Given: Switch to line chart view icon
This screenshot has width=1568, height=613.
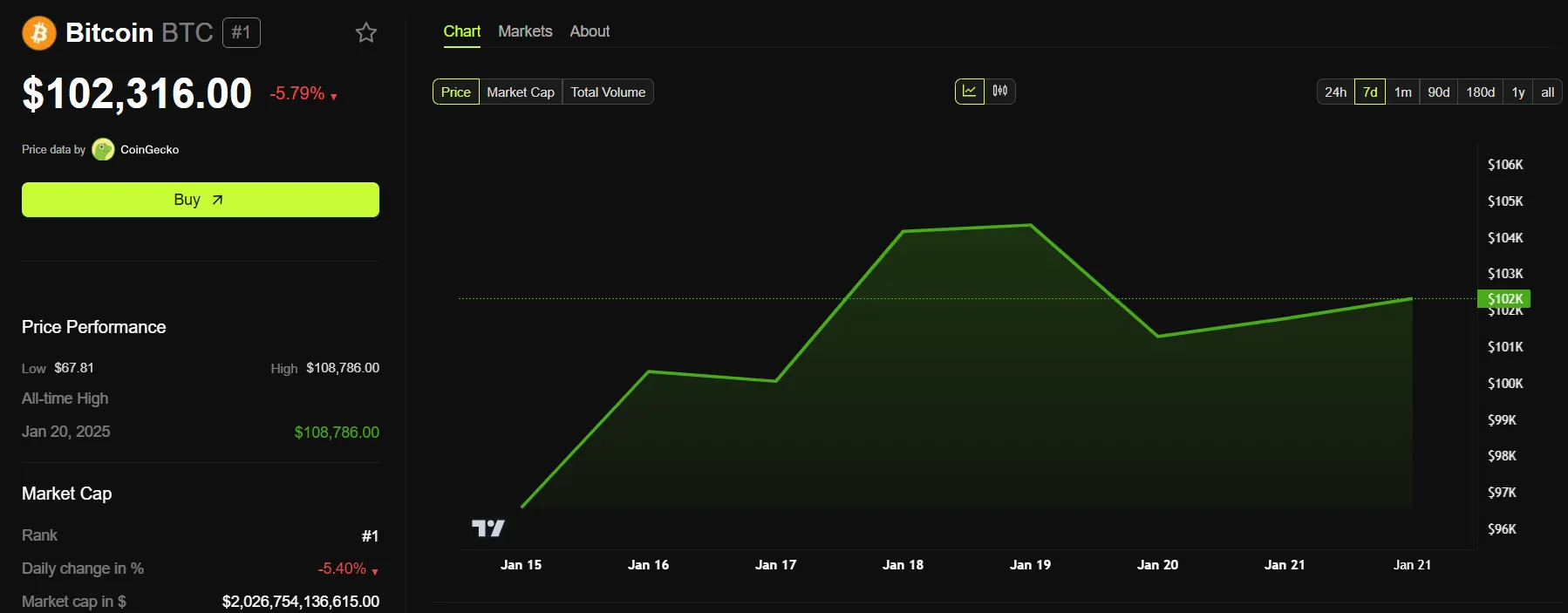Looking at the screenshot, I should pos(969,92).
